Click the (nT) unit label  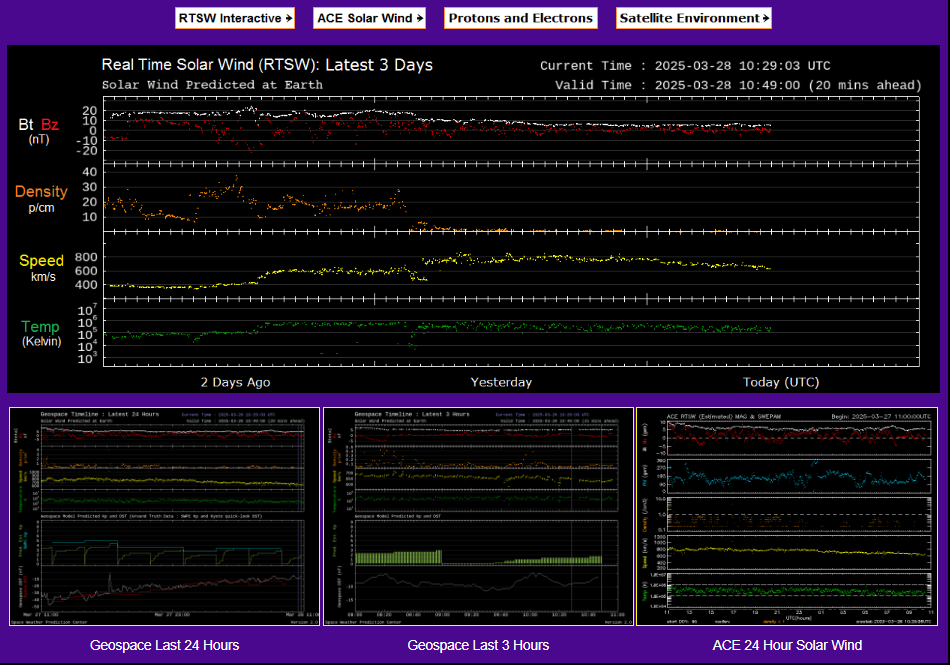[39, 139]
